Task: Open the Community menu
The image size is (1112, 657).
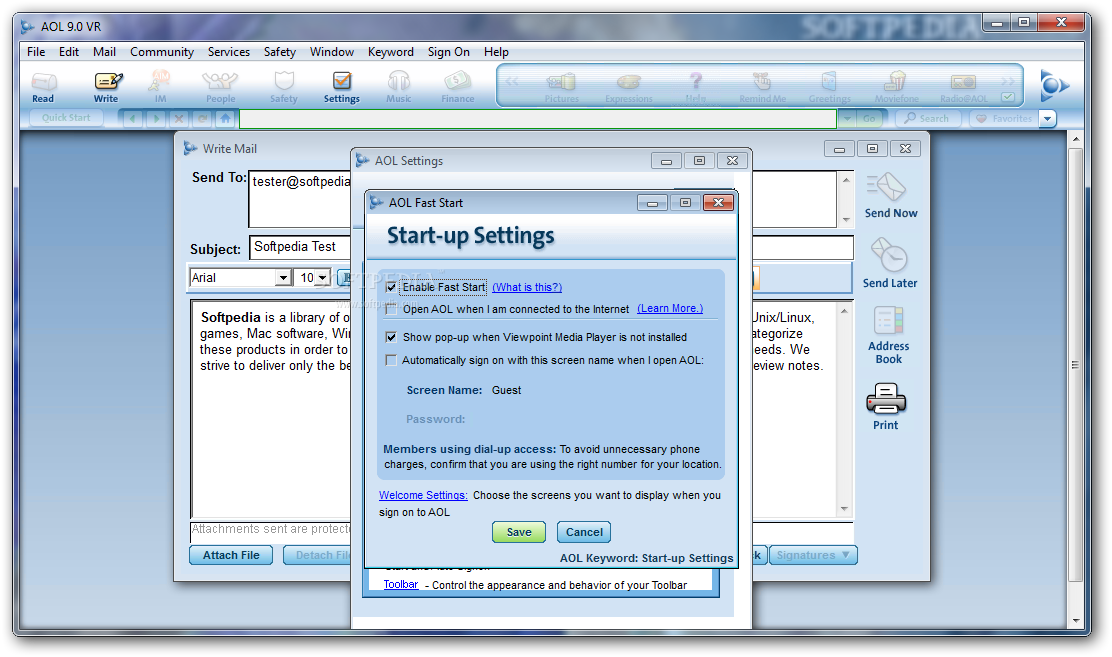Action: tap(162, 52)
